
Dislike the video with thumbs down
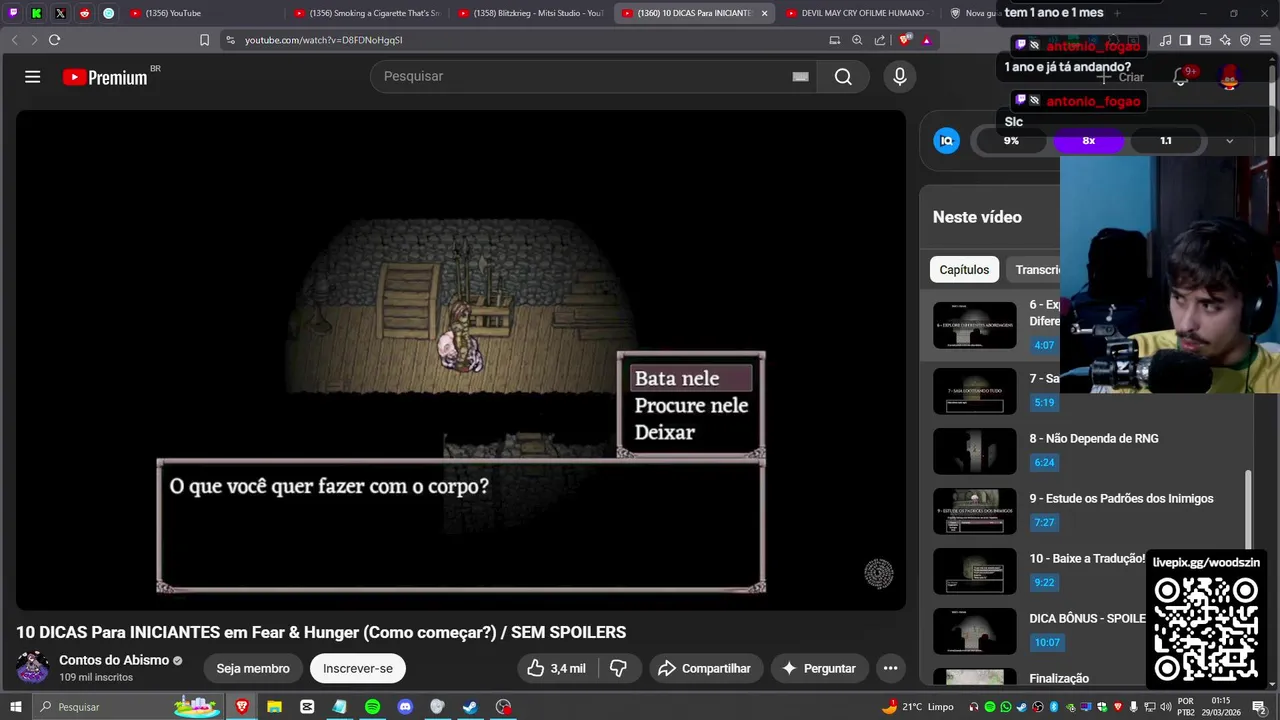coord(619,668)
